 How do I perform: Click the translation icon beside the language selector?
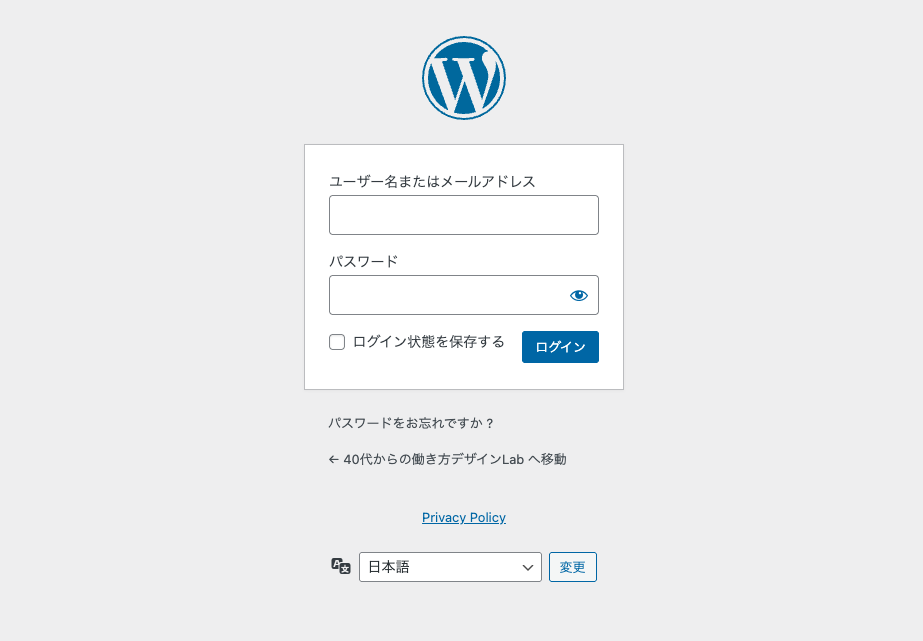[339, 566]
